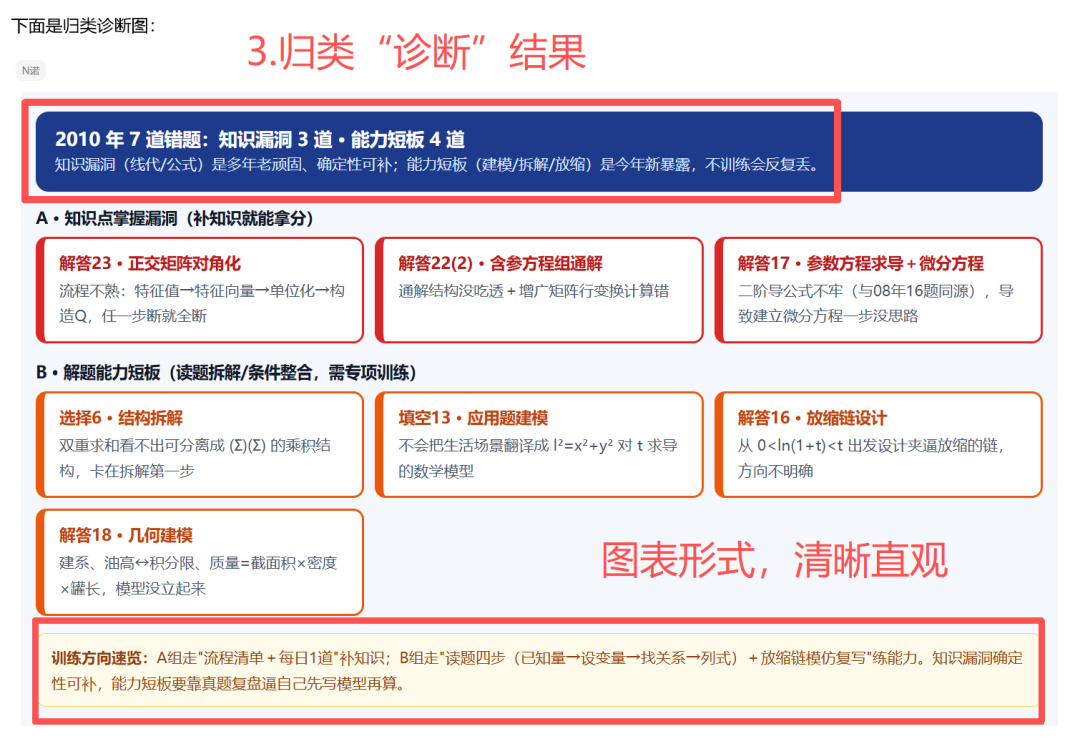The height and width of the screenshot is (744, 1080).
Task: Click description 二阶导公式不牢
Action: coord(875,303)
